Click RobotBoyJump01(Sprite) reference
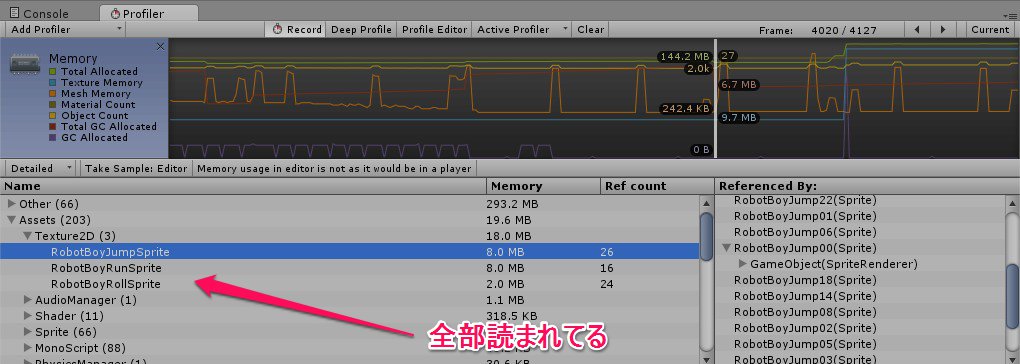Image resolution: width=1020 pixels, height=364 pixels. click(805, 216)
